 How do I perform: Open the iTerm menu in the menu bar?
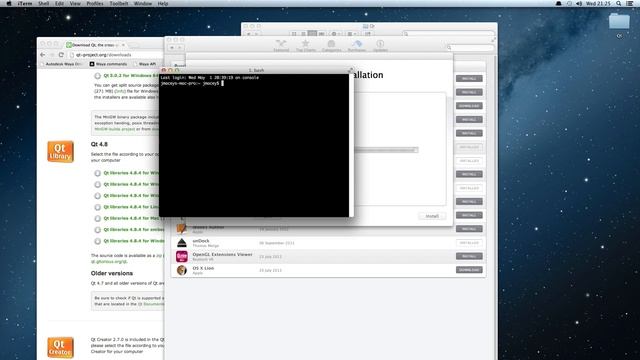pyautogui.click(x=24, y=3)
